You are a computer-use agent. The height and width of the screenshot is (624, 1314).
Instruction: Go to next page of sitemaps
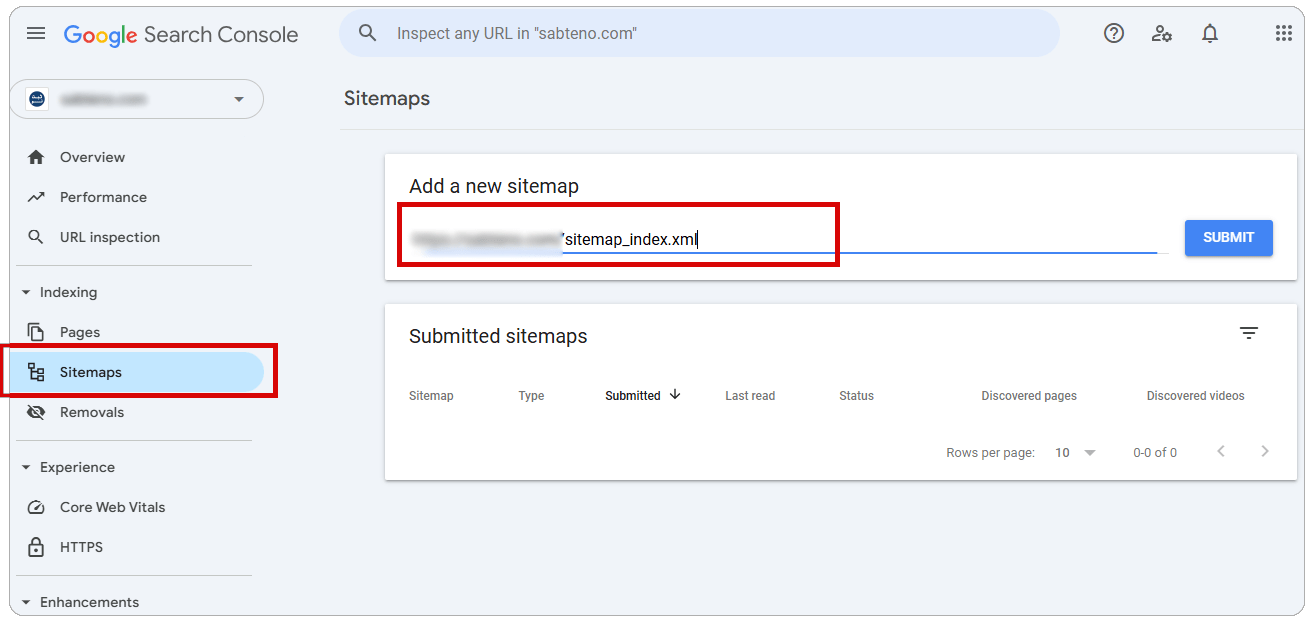pos(1265,452)
